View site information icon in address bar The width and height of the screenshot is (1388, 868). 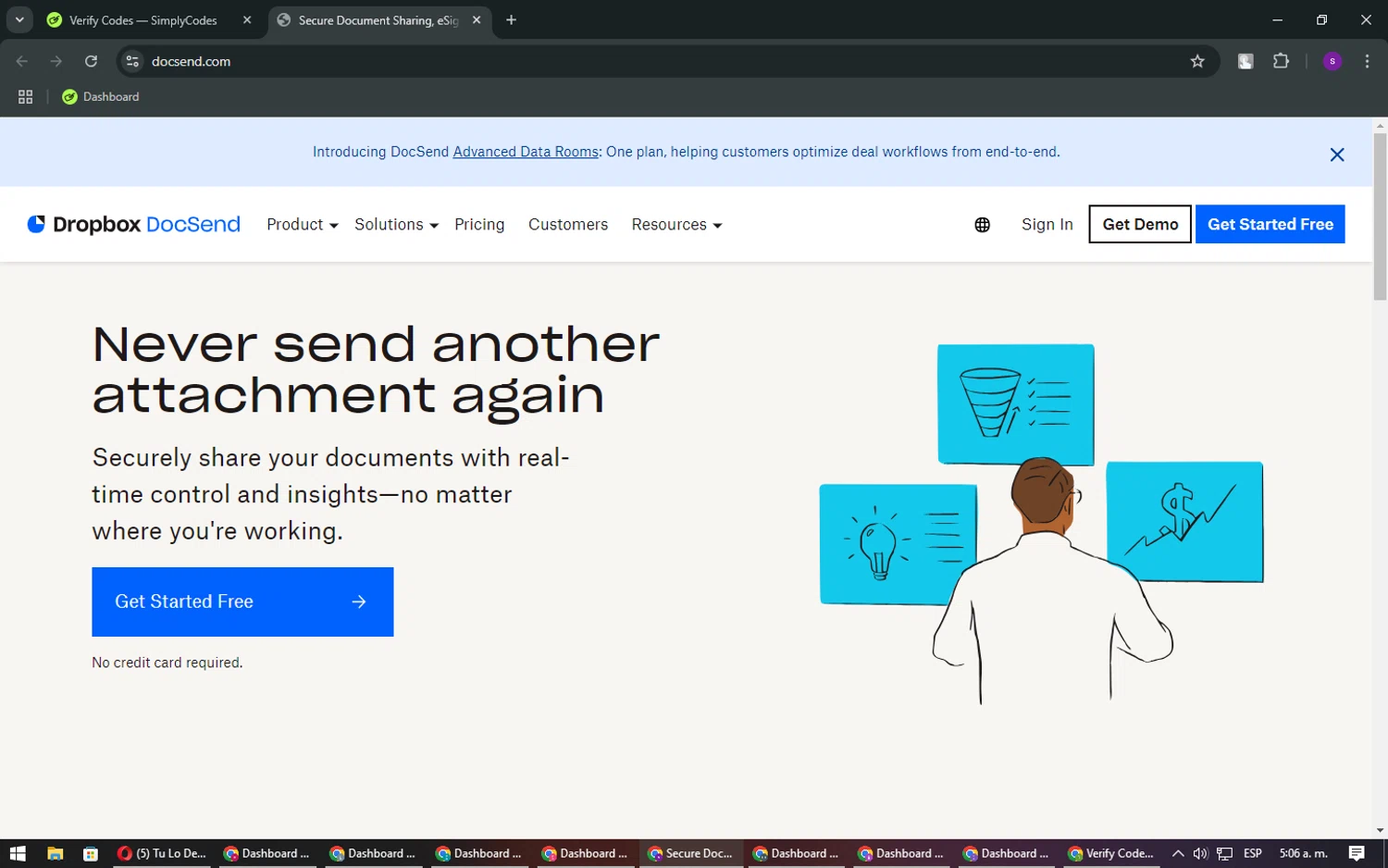click(x=132, y=61)
